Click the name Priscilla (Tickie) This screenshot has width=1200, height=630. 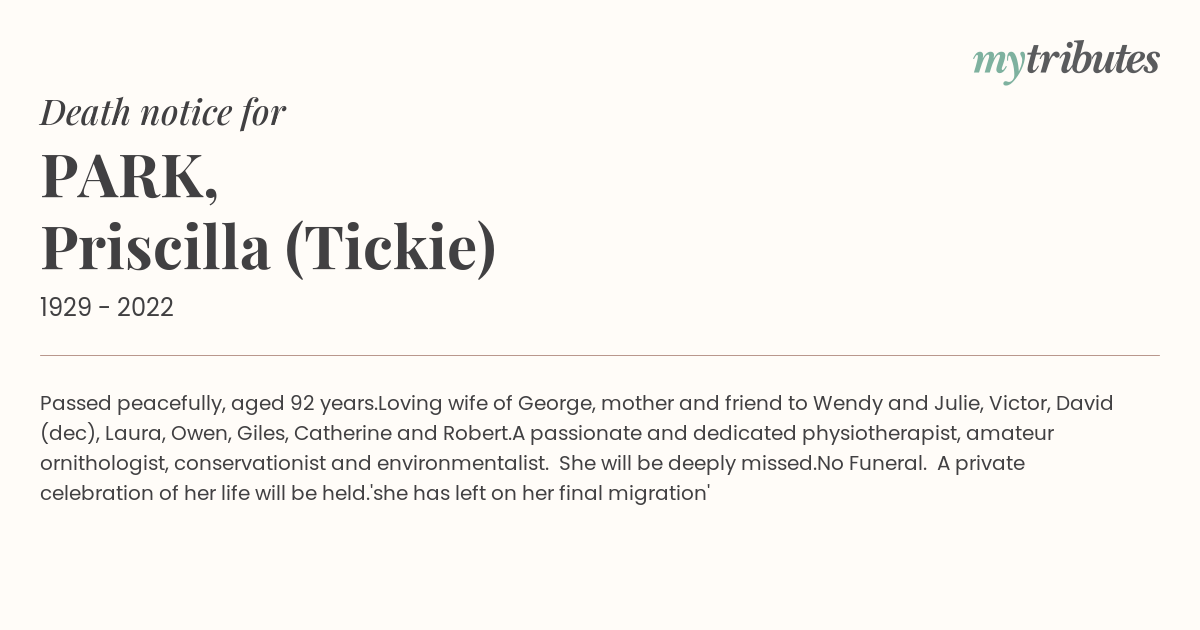[x=268, y=249]
